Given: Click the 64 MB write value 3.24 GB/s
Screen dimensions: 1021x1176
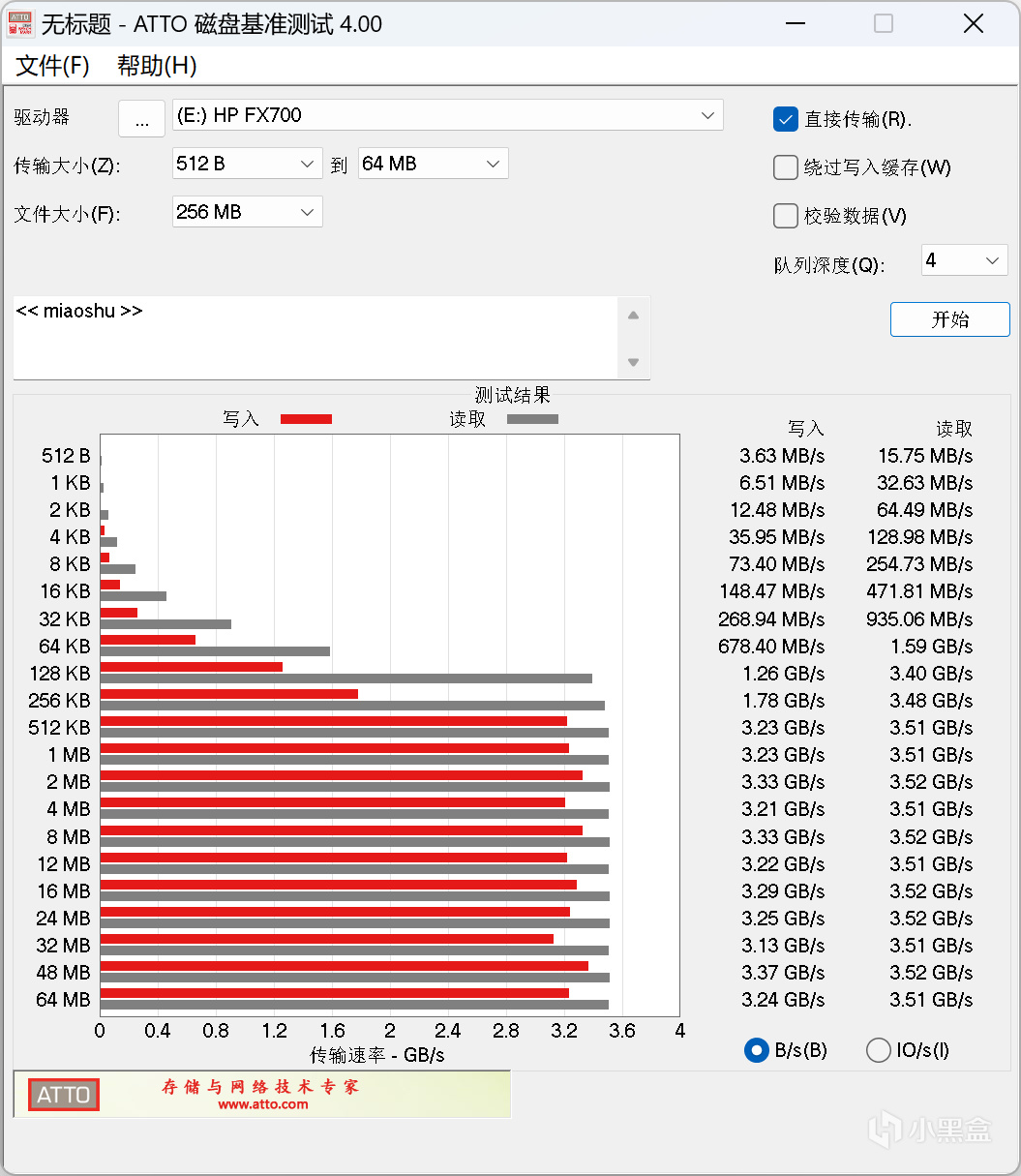Looking at the screenshot, I should (783, 1000).
